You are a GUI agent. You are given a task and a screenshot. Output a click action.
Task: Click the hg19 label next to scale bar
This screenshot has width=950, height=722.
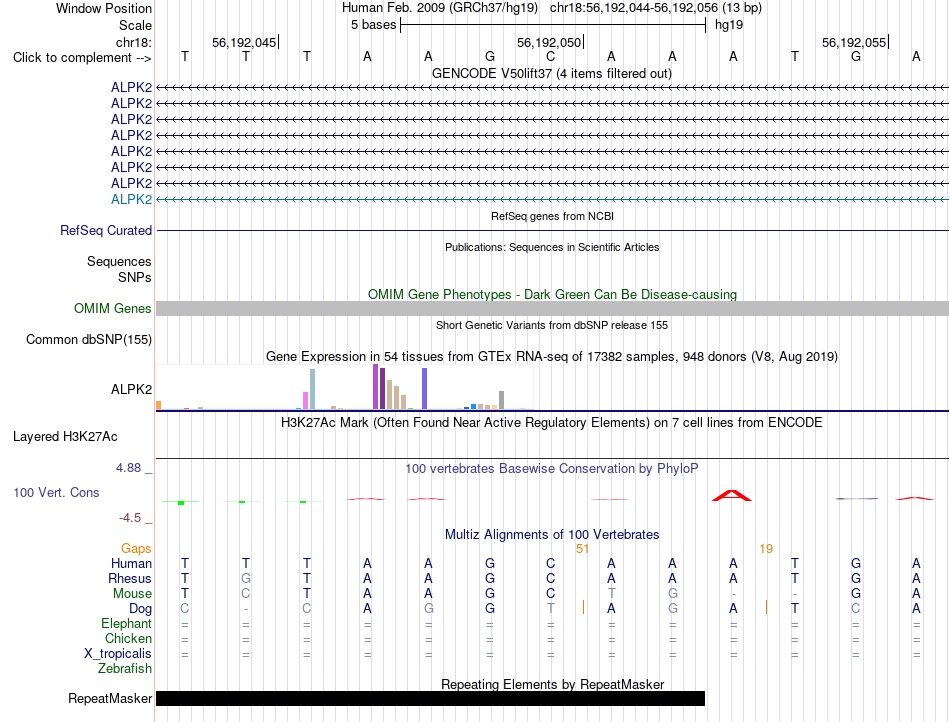point(729,25)
